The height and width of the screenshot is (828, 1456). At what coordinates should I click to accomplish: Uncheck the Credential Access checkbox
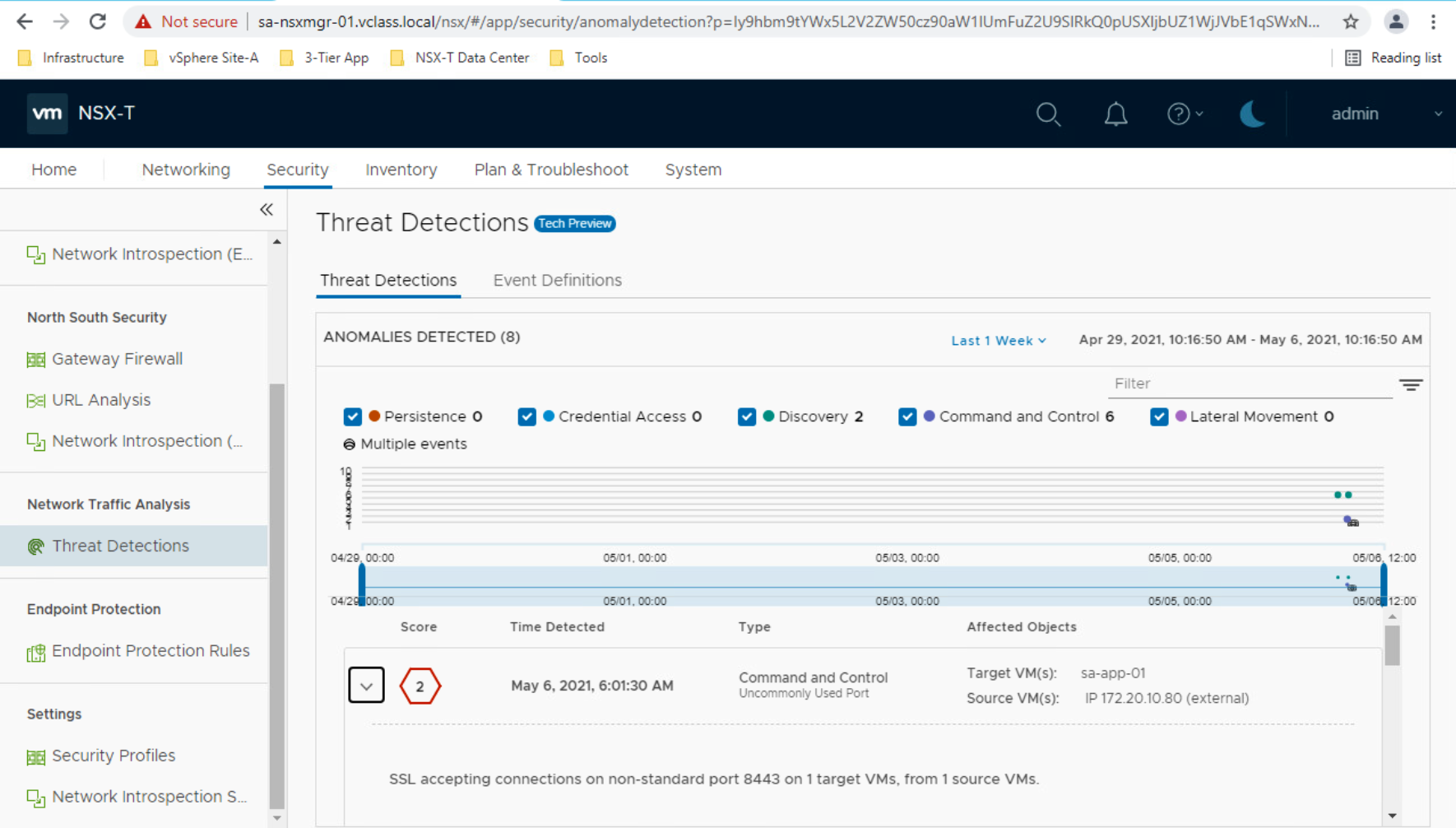tap(527, 416)
